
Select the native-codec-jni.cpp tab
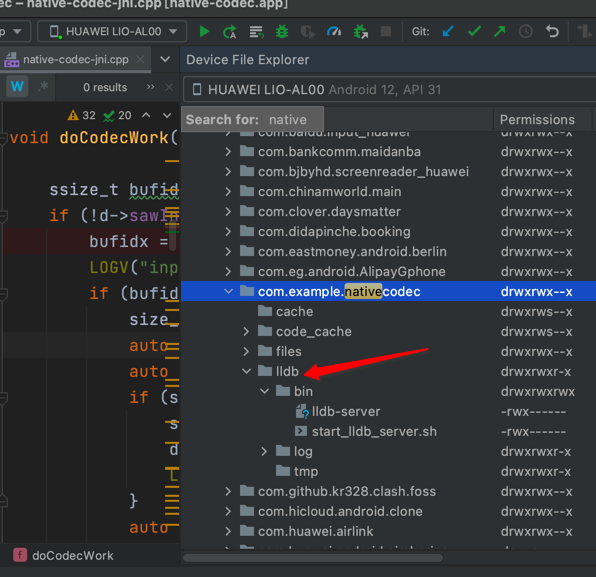(x=75, y=60)
